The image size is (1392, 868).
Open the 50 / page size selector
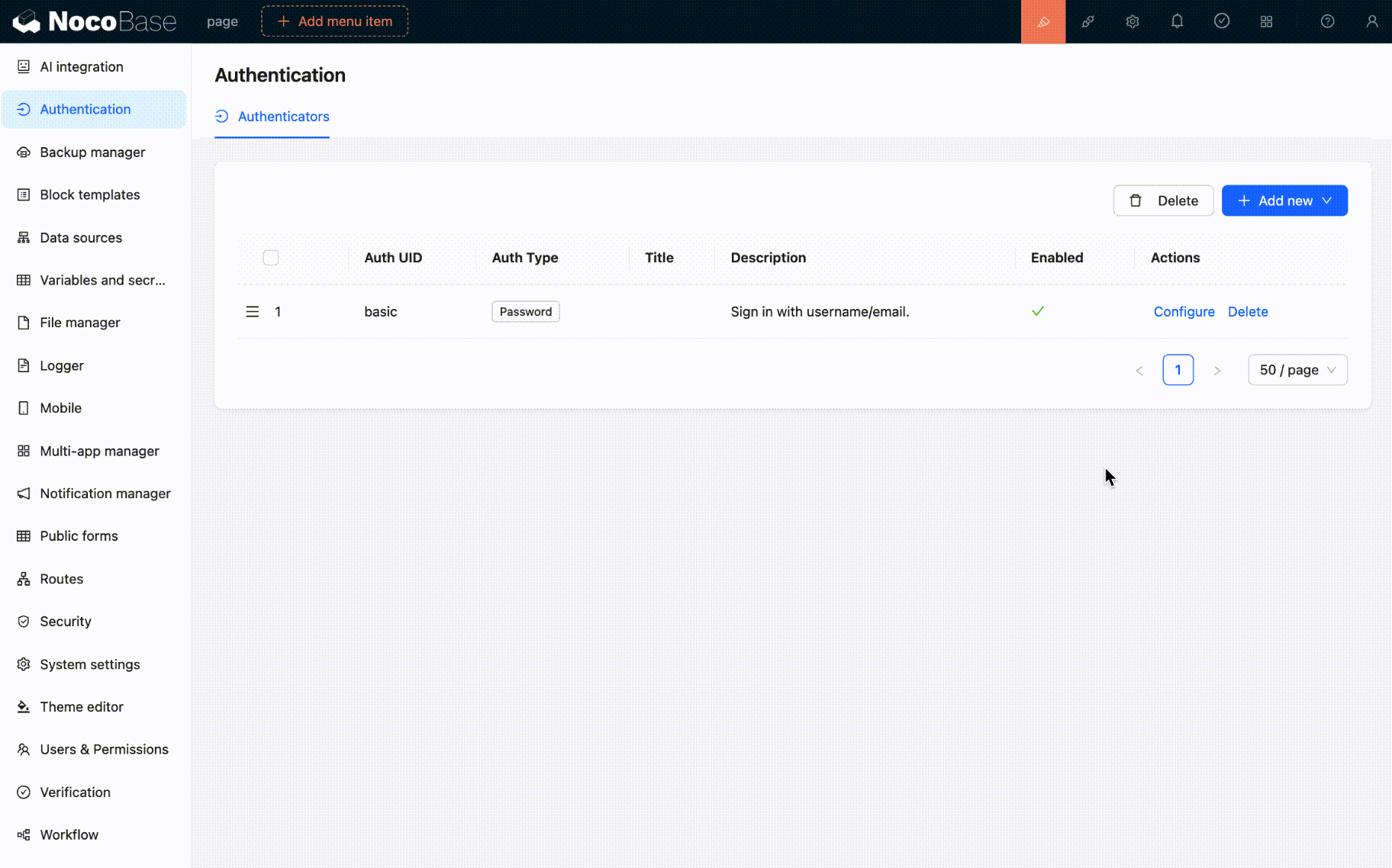tap(1297, 370)
